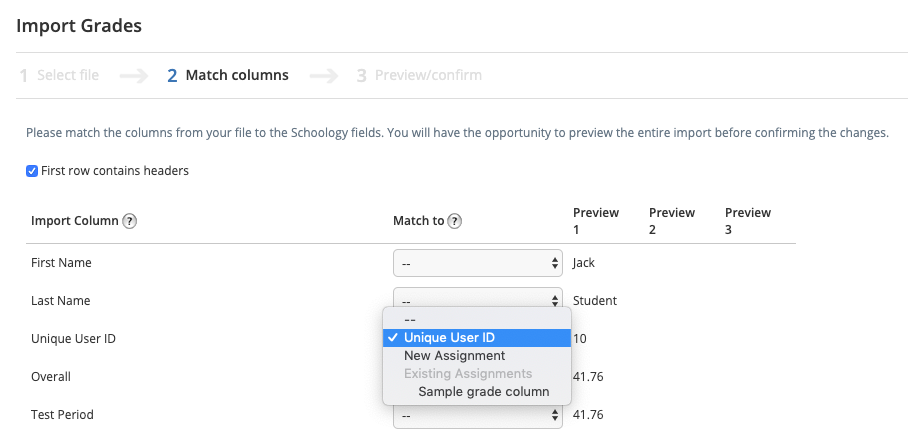Choose New Assignment from dropdown list
Screen dimensions: 908x437
click(454, 356)
